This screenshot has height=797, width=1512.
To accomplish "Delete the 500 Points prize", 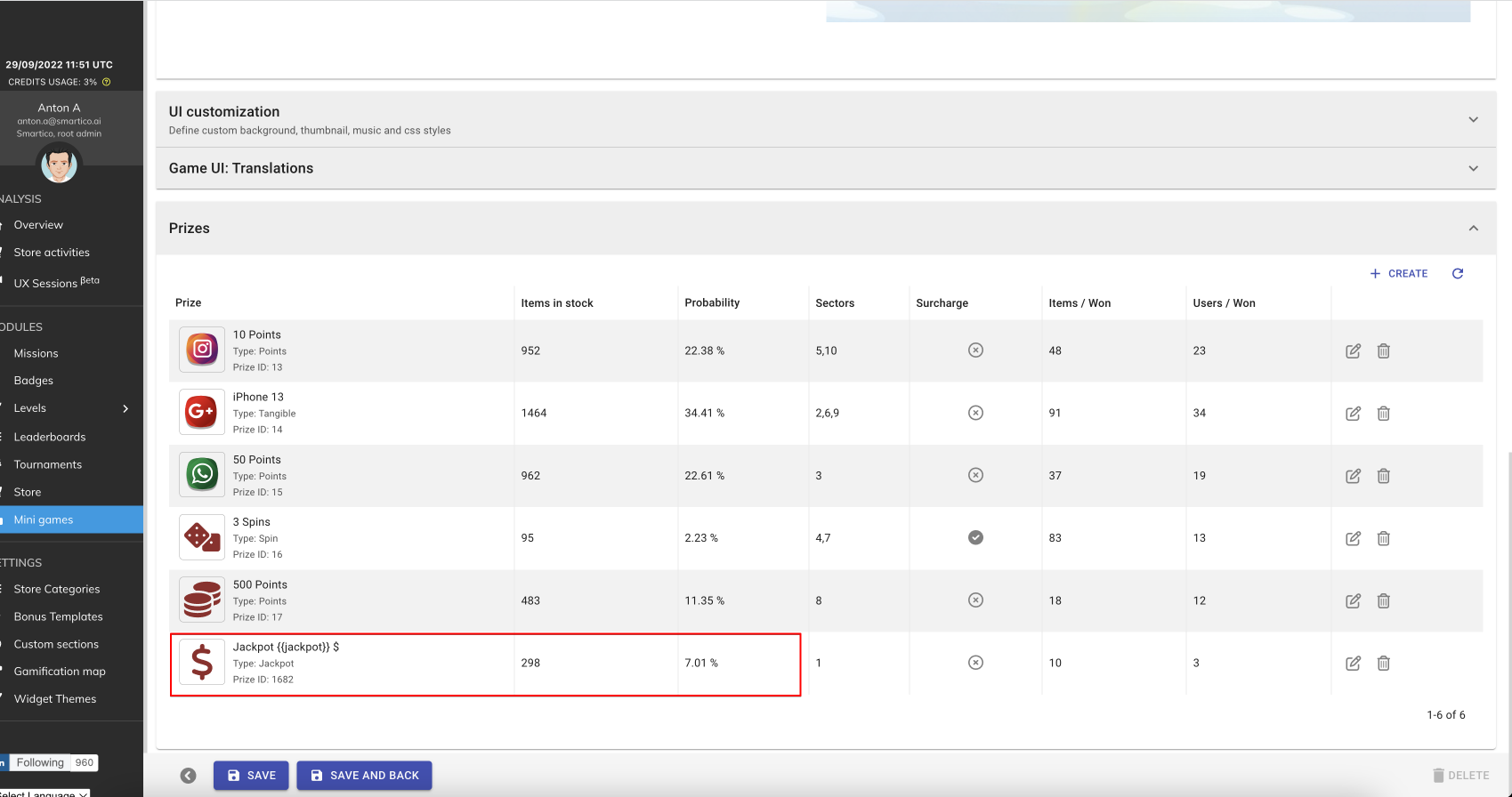I will point(1383,601).
